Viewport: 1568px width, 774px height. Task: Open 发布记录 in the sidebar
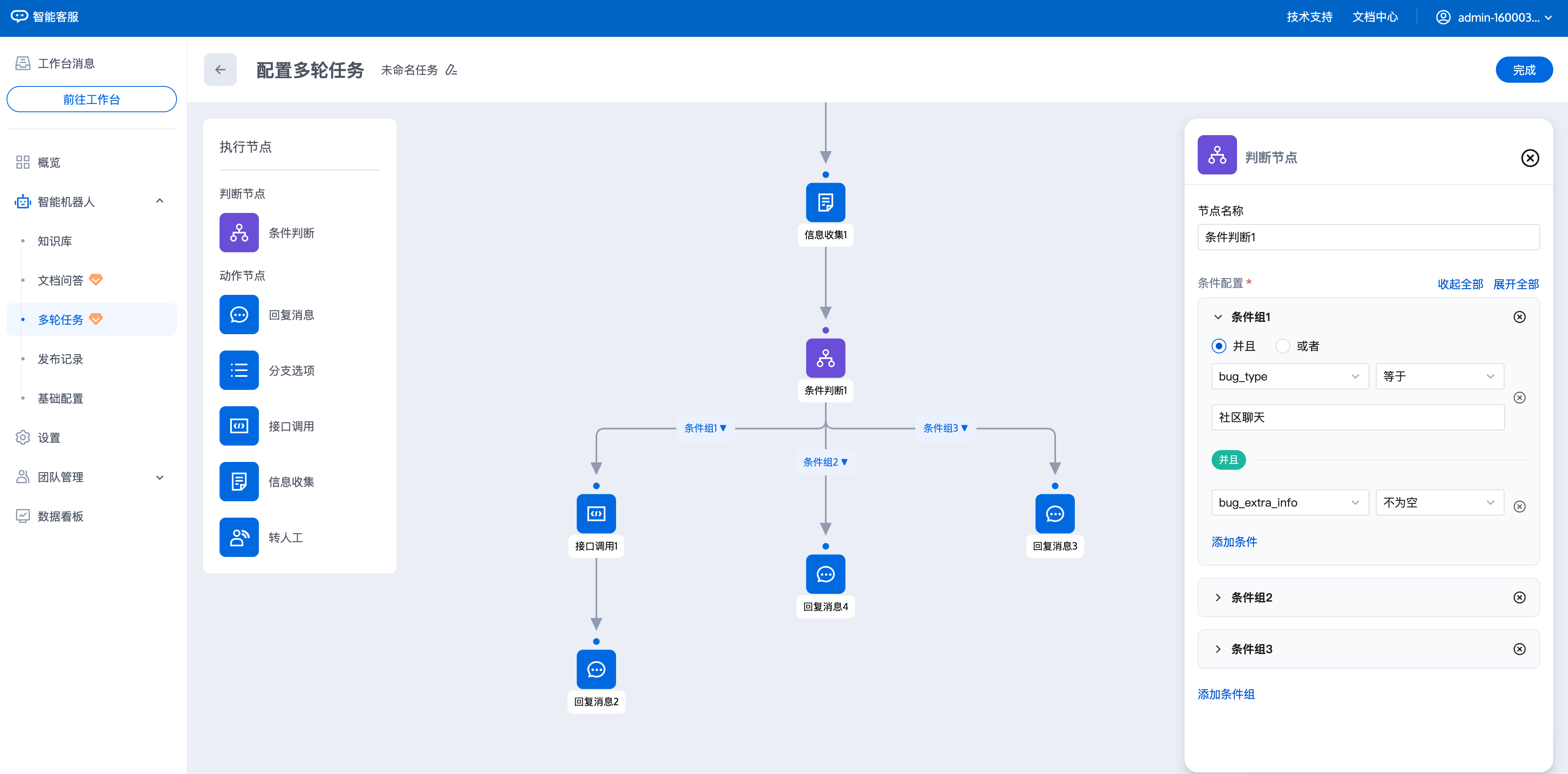60,359
